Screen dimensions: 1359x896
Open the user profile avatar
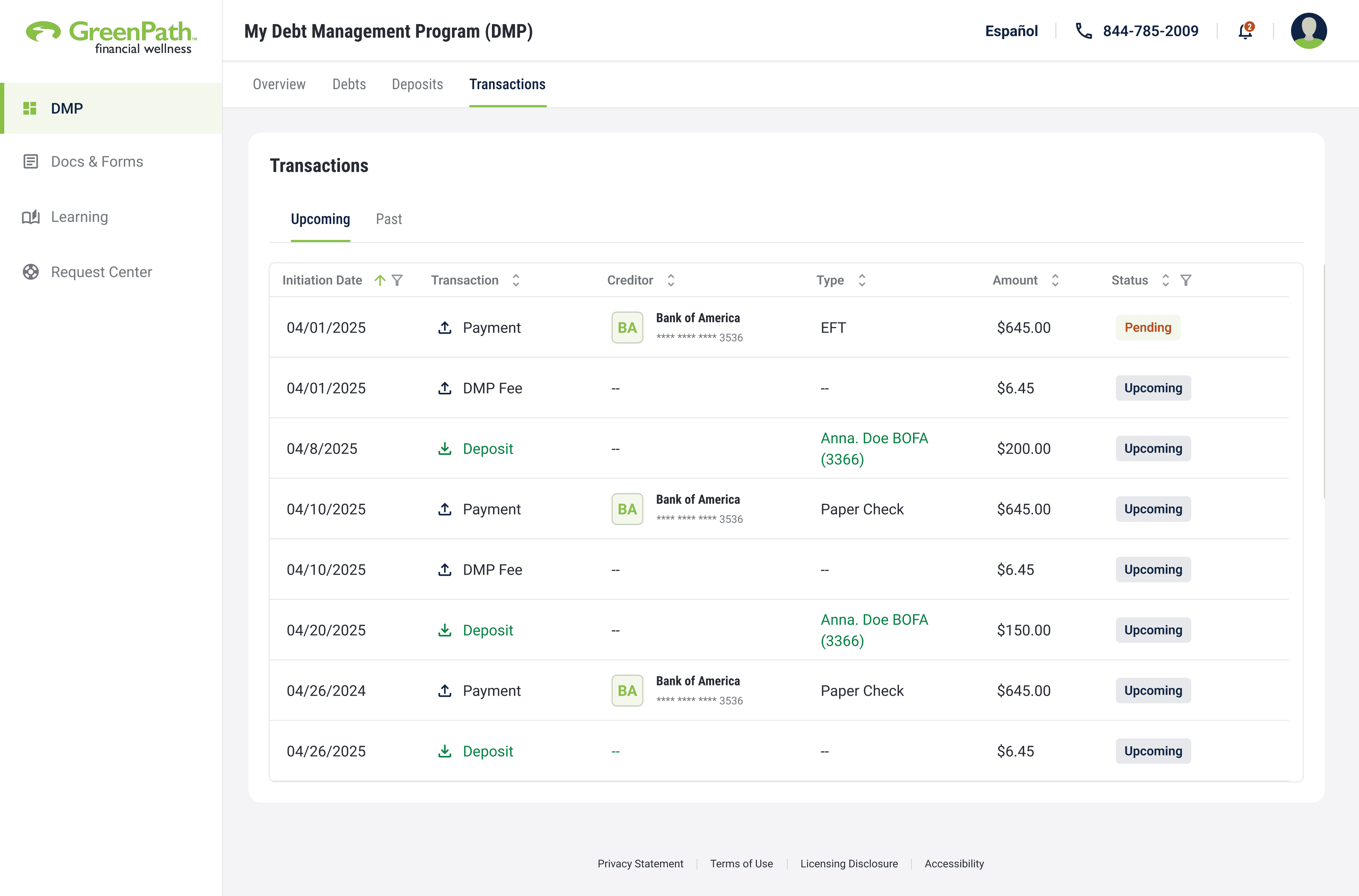coord(1308,31)
